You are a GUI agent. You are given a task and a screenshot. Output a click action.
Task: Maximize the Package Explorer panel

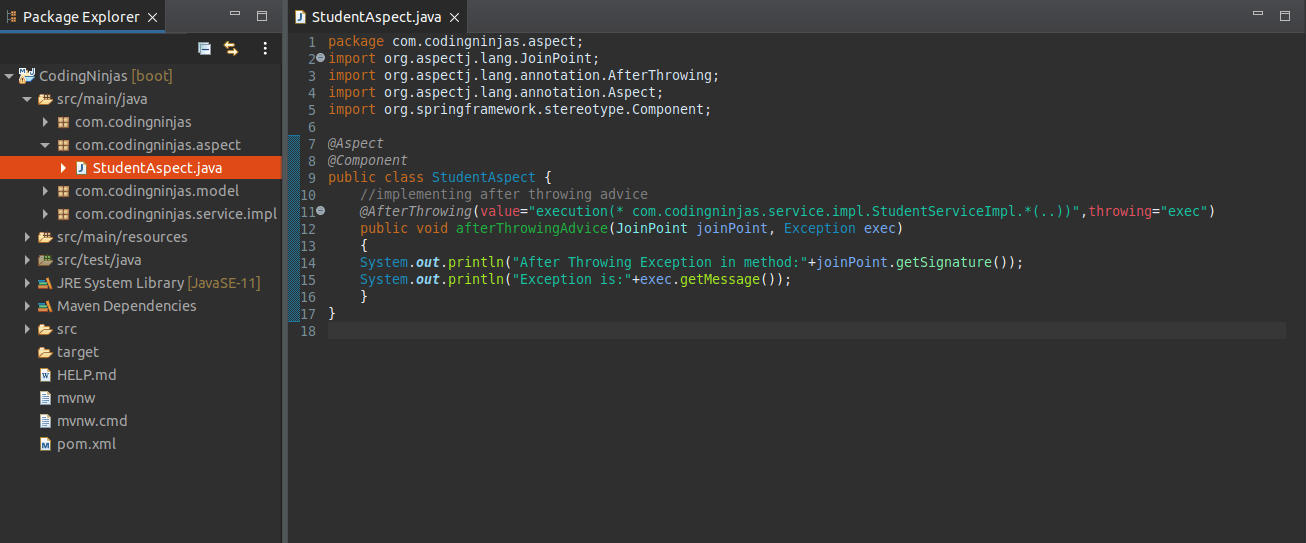point(262,16)
